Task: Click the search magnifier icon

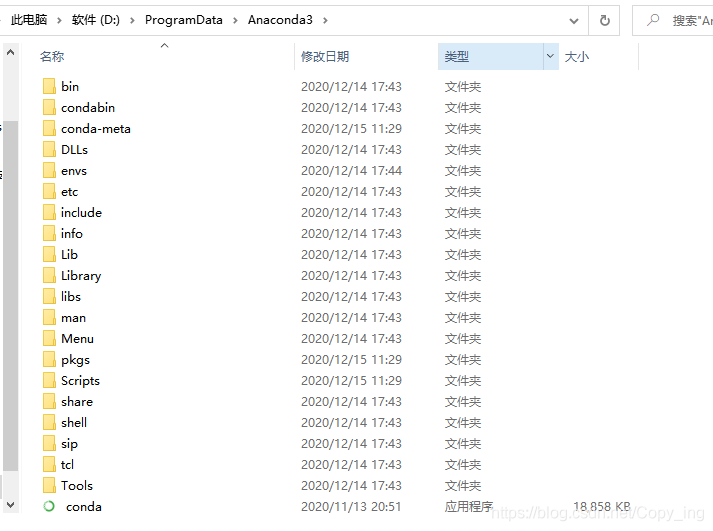Action: [653, 20]
